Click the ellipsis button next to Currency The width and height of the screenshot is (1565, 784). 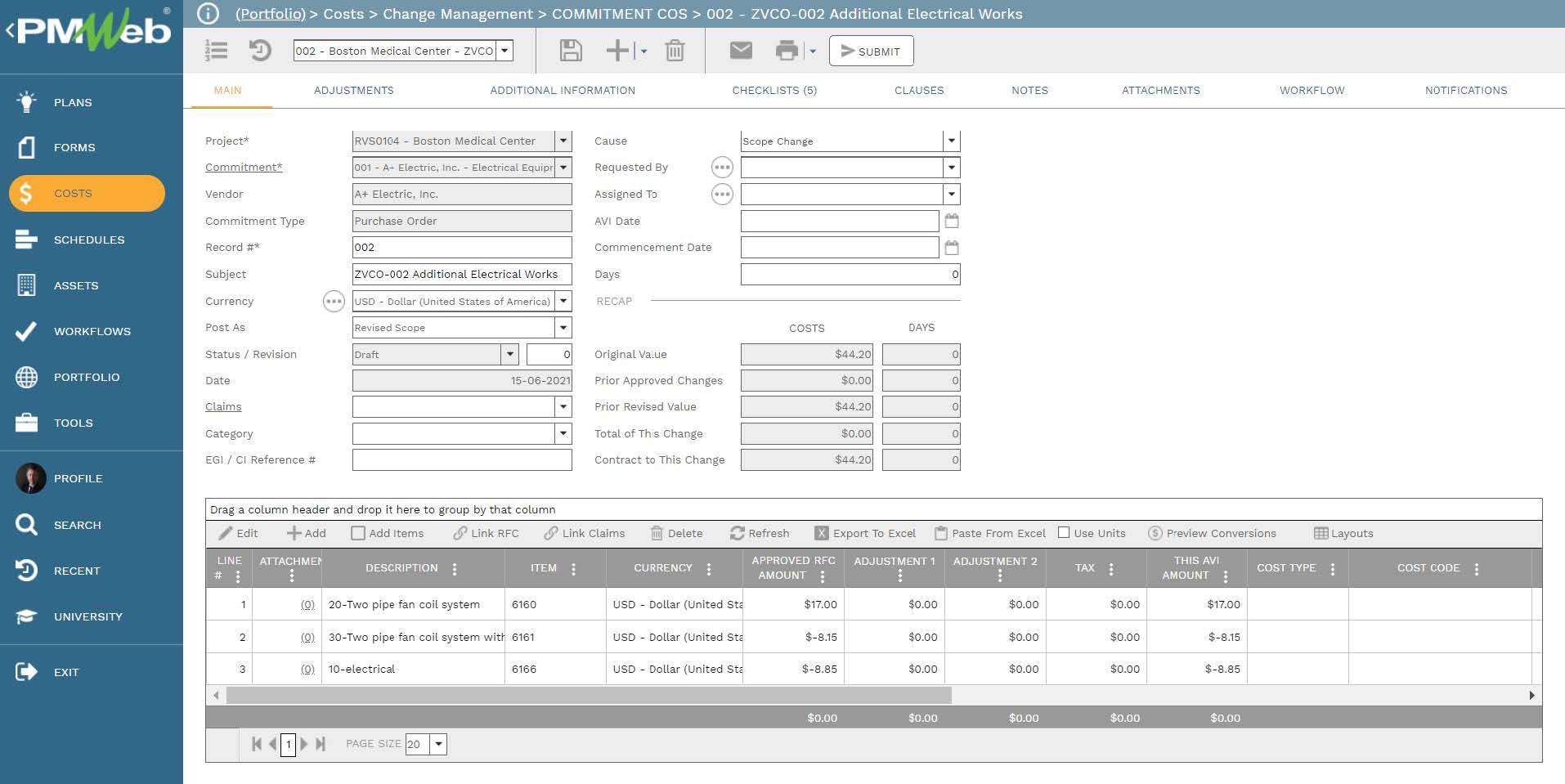[334, 302]
